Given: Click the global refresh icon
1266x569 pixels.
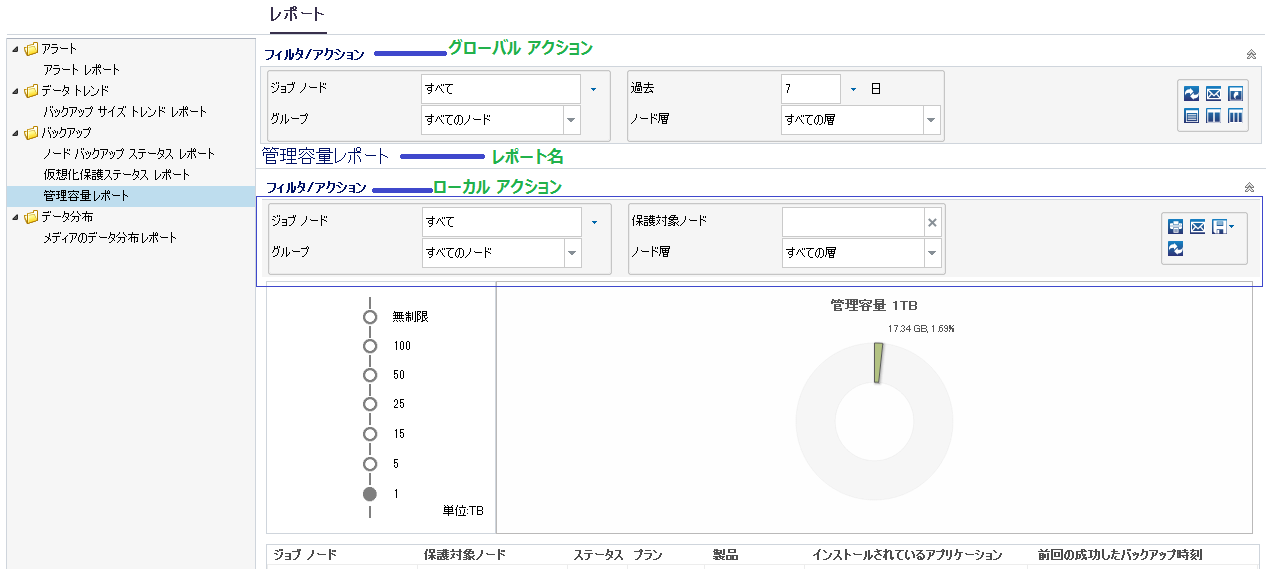Looking at the screenshot, I should point(1191,94).
